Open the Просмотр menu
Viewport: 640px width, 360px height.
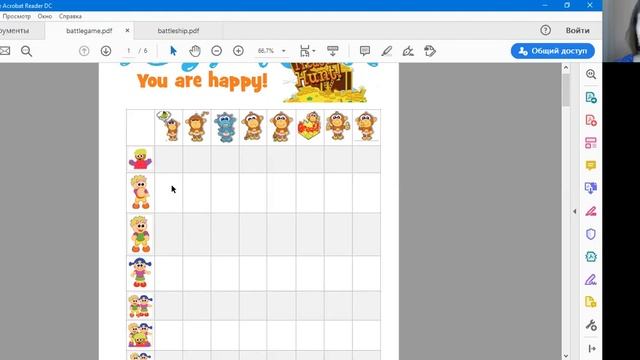point(17,16)
